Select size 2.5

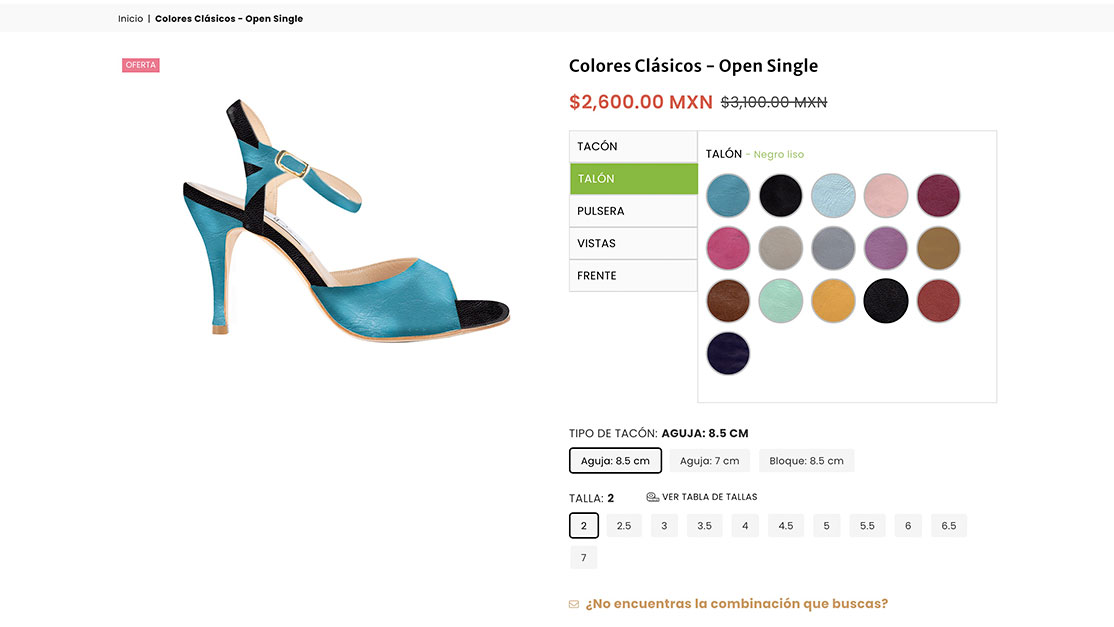[x=623, y=525]
